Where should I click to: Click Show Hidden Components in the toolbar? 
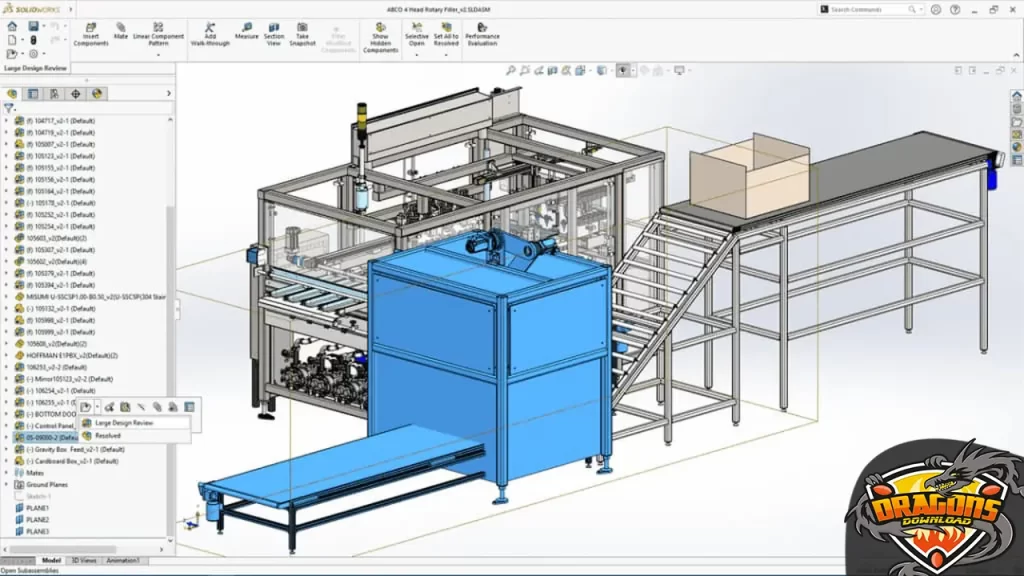click(381, 33)
